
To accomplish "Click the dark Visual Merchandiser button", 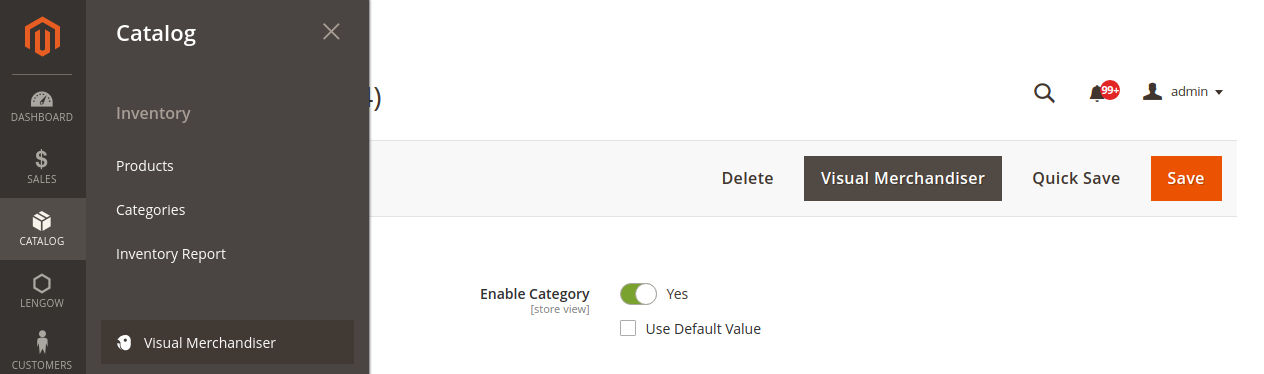I will tap(903, 178).
